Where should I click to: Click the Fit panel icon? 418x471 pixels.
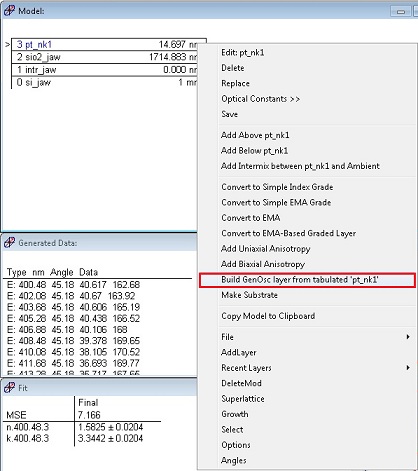(9, 387)
